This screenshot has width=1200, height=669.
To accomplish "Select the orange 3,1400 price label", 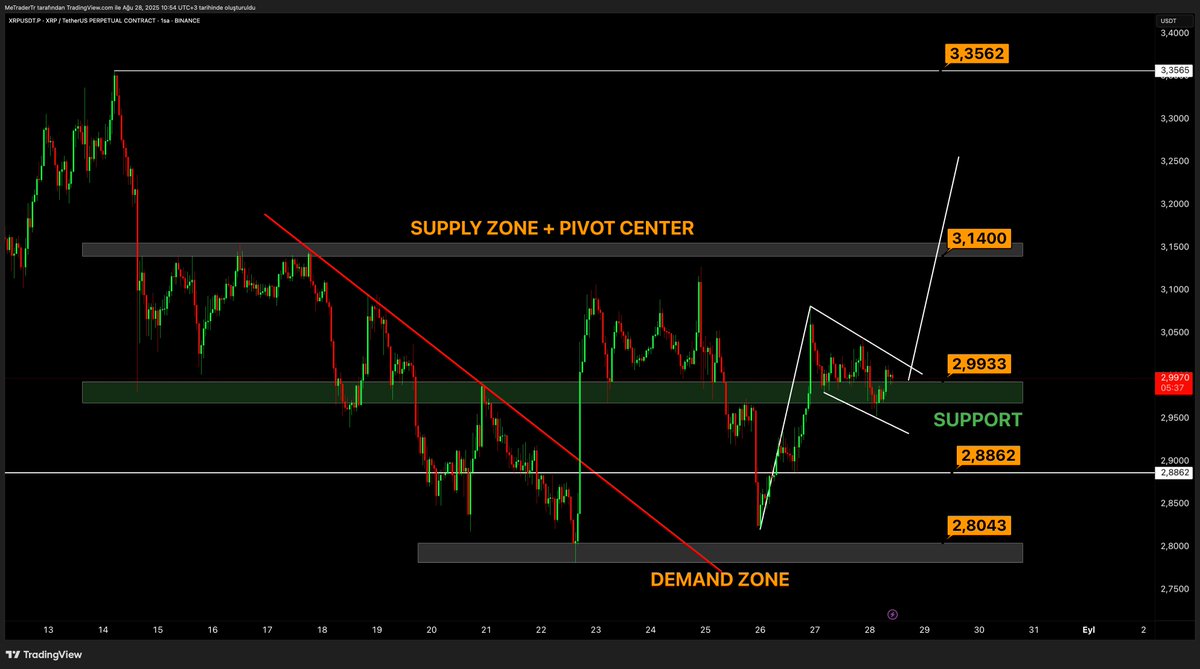I will [x=977, y=239].
